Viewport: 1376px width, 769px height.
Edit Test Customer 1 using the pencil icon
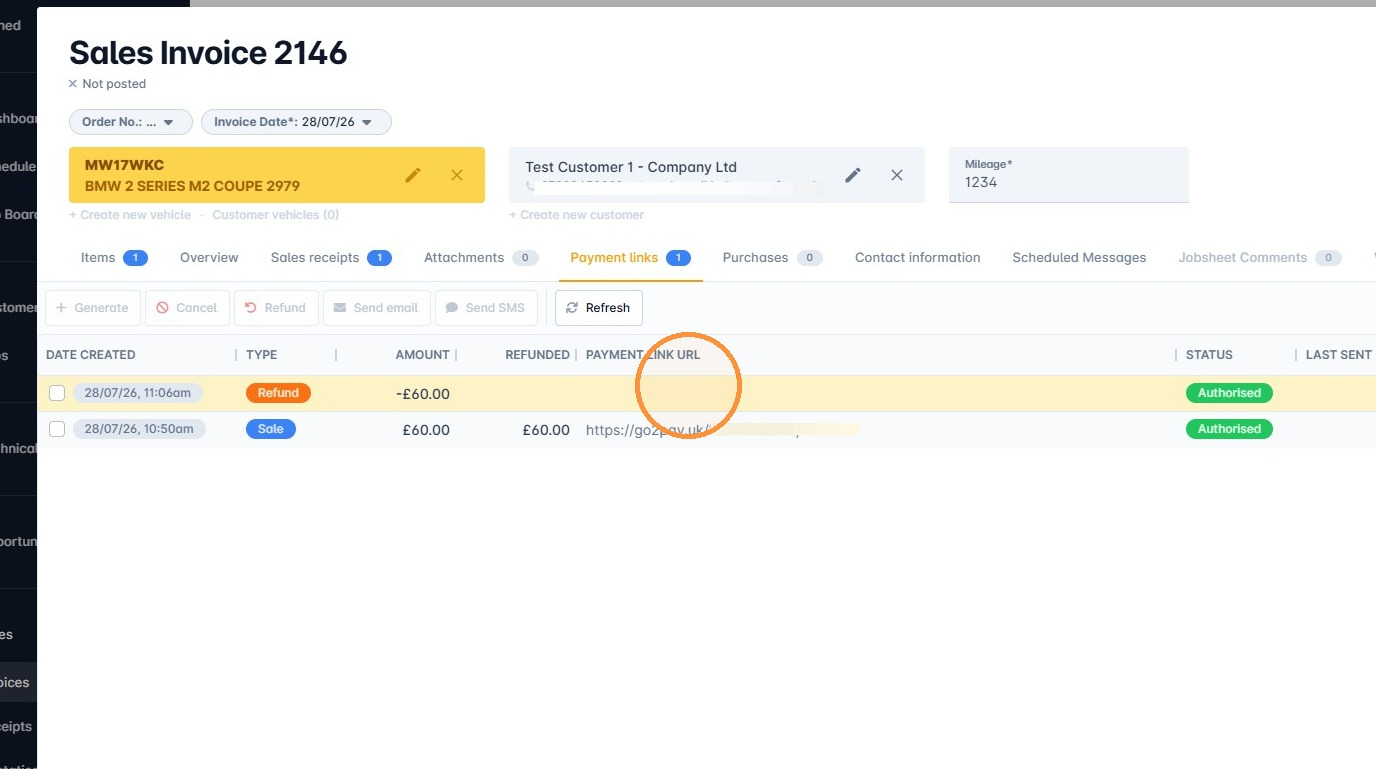(x=853, y=175)
